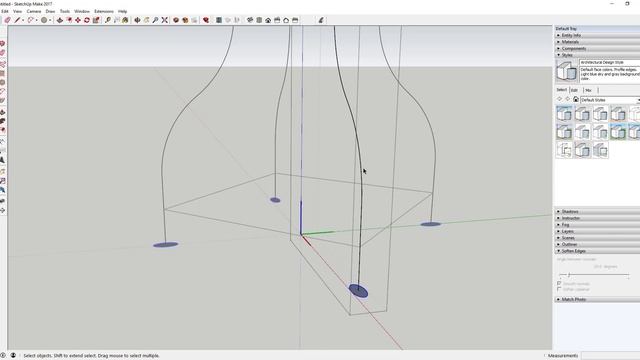Expand the Layers panel
Screen dimensions: 640x360
click(x=597, y=231)
